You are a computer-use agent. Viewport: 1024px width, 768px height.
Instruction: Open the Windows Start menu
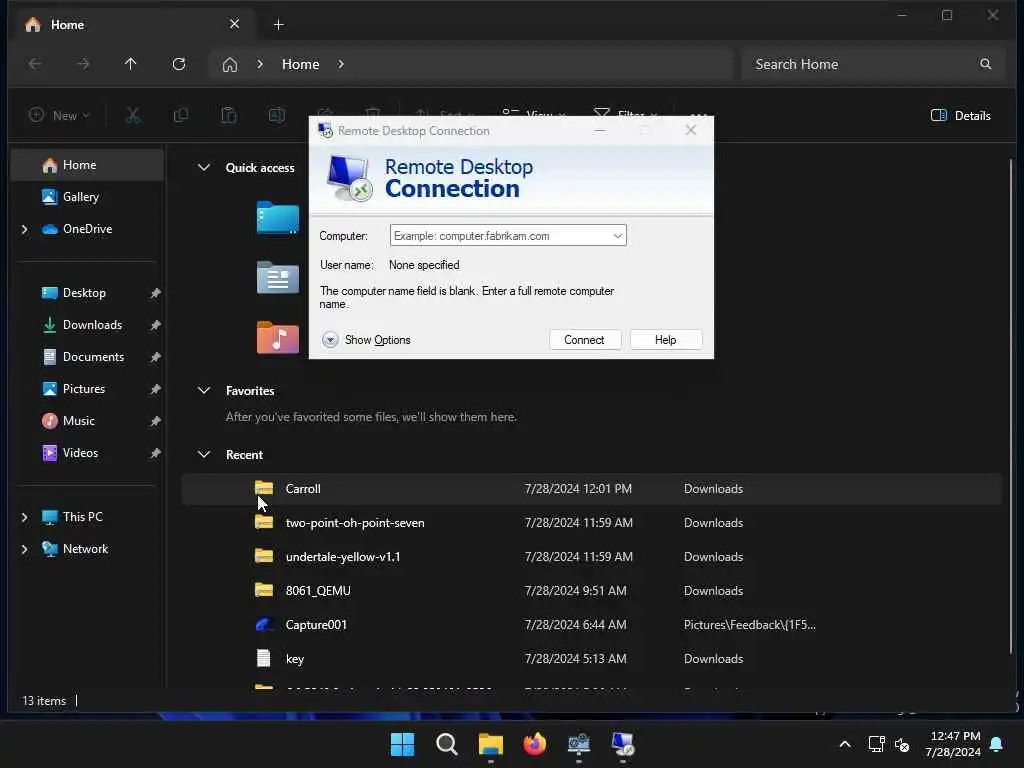tap(402, 744)
